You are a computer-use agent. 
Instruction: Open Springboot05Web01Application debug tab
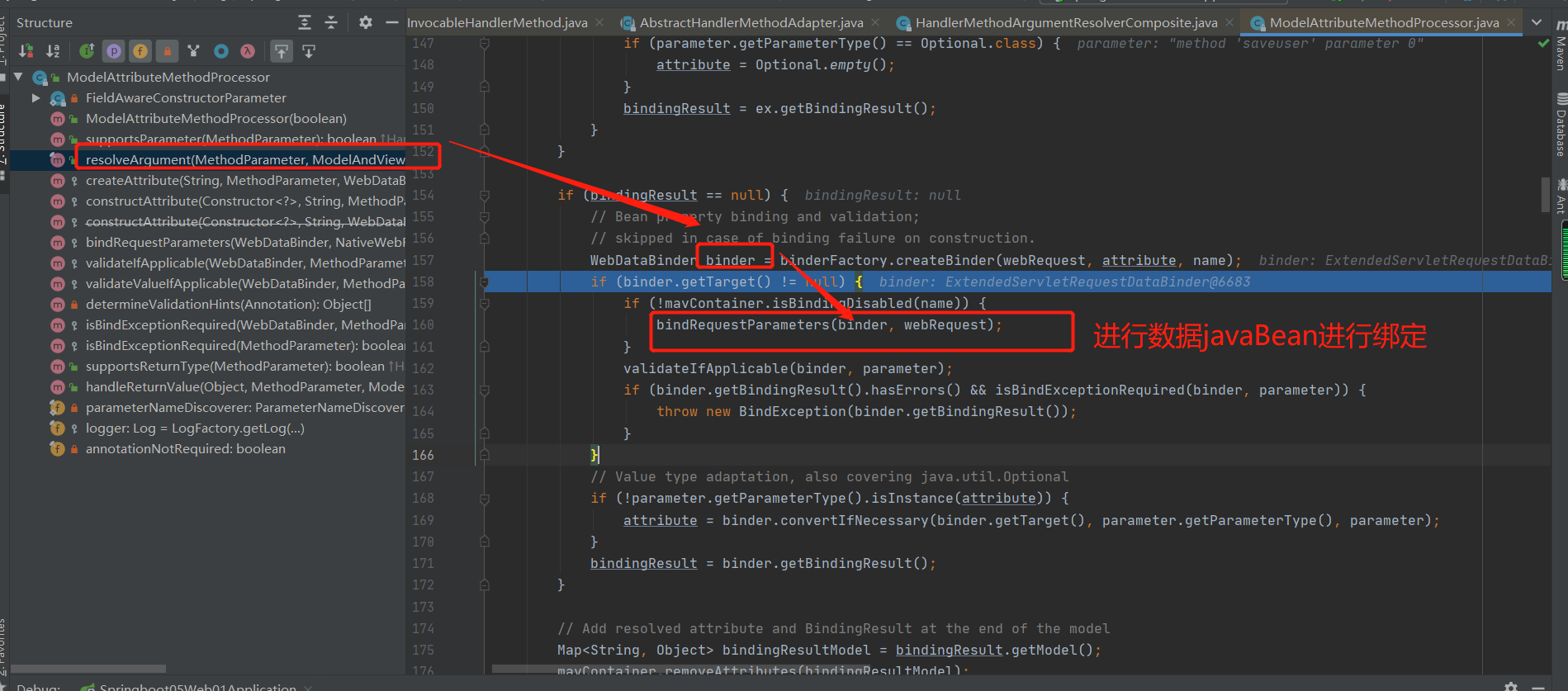(197, 686)
